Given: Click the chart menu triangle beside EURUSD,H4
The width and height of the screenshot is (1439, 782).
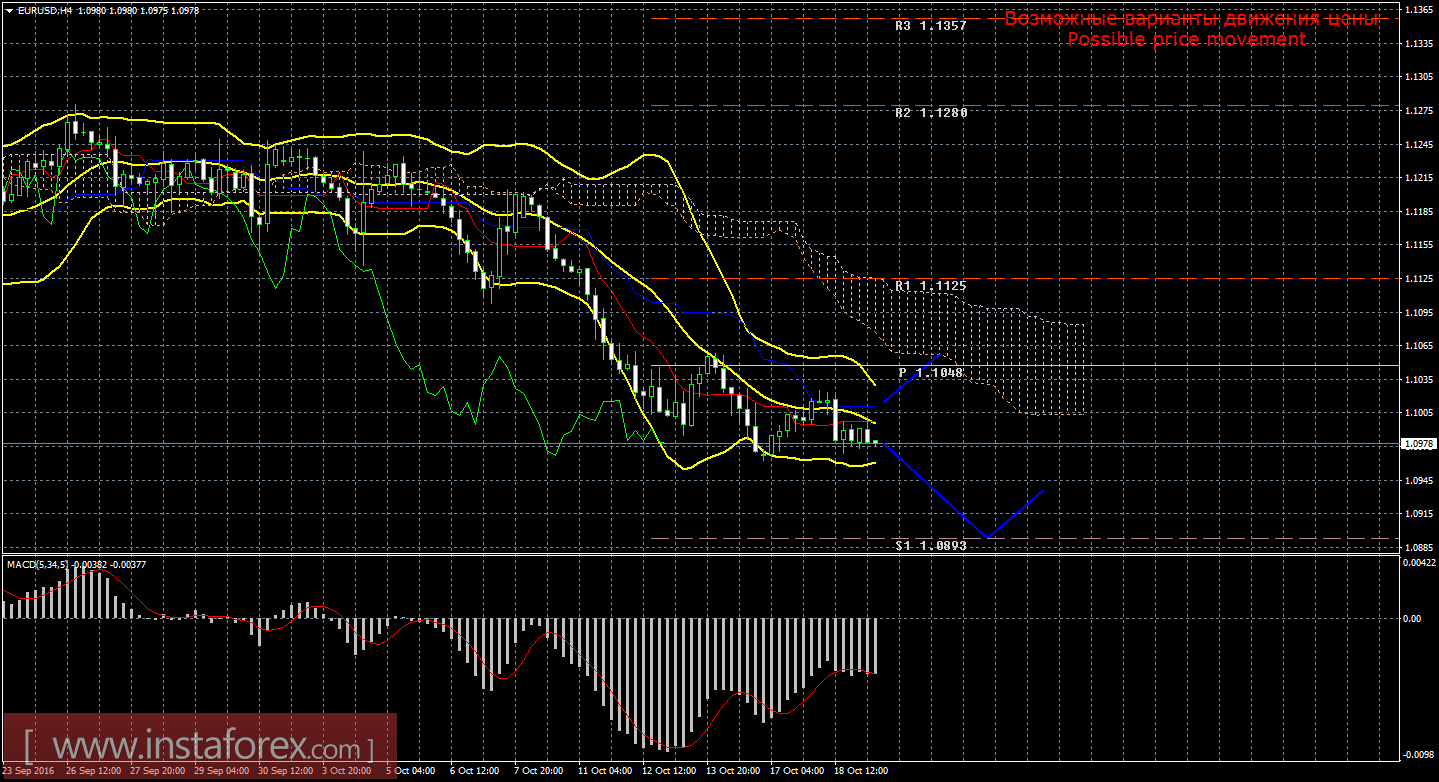Looking at the screenshot, I should (x=9, y=9).
